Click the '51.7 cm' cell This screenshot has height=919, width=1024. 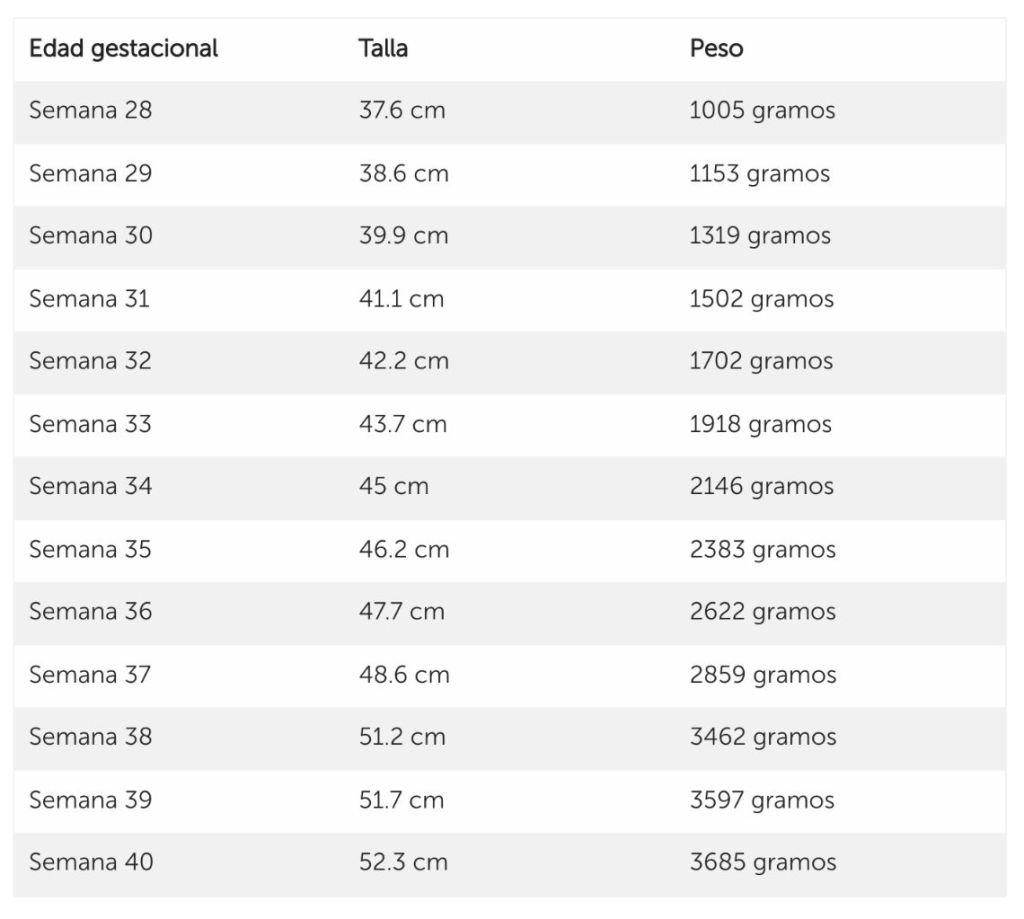(401, 799)
